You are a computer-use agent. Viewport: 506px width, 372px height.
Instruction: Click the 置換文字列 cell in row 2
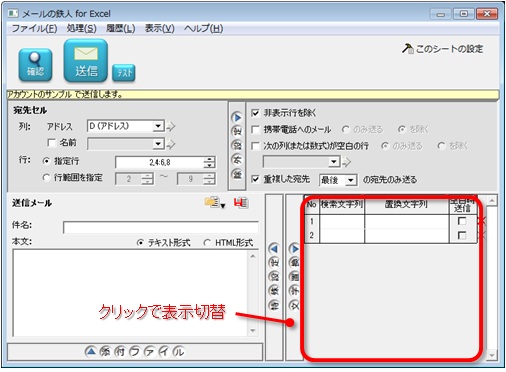(x=407, y=236)
